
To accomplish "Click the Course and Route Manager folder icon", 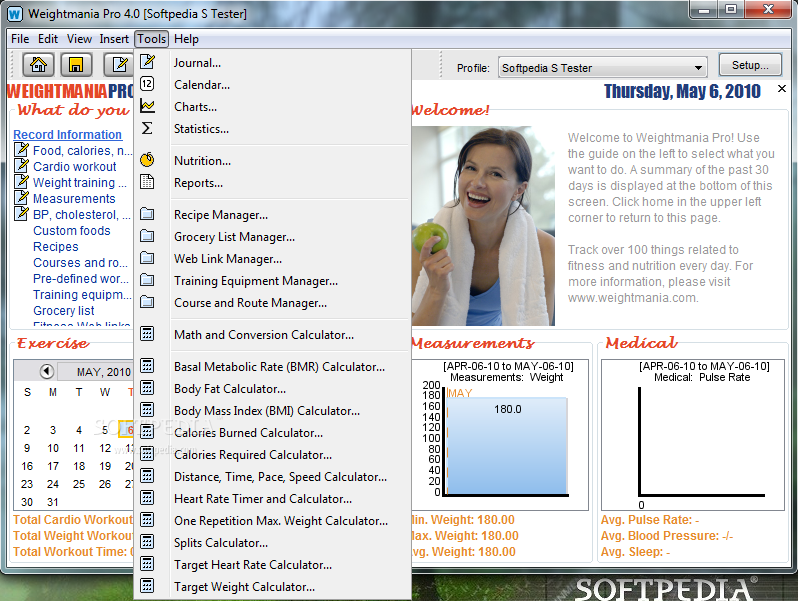I will coord(147,302).
